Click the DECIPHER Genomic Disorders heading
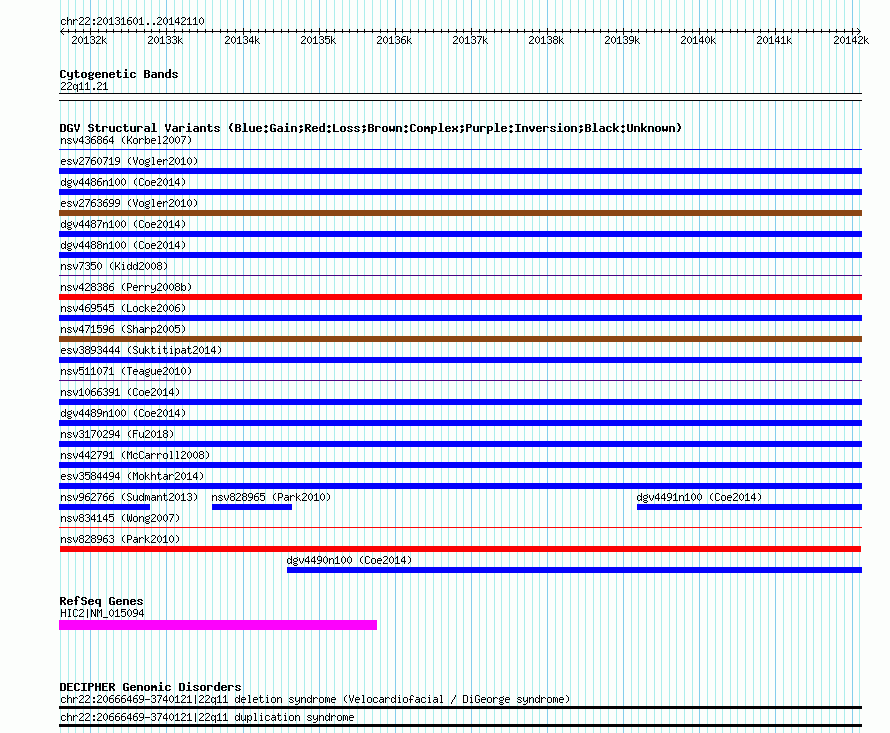 coord(150,687)
